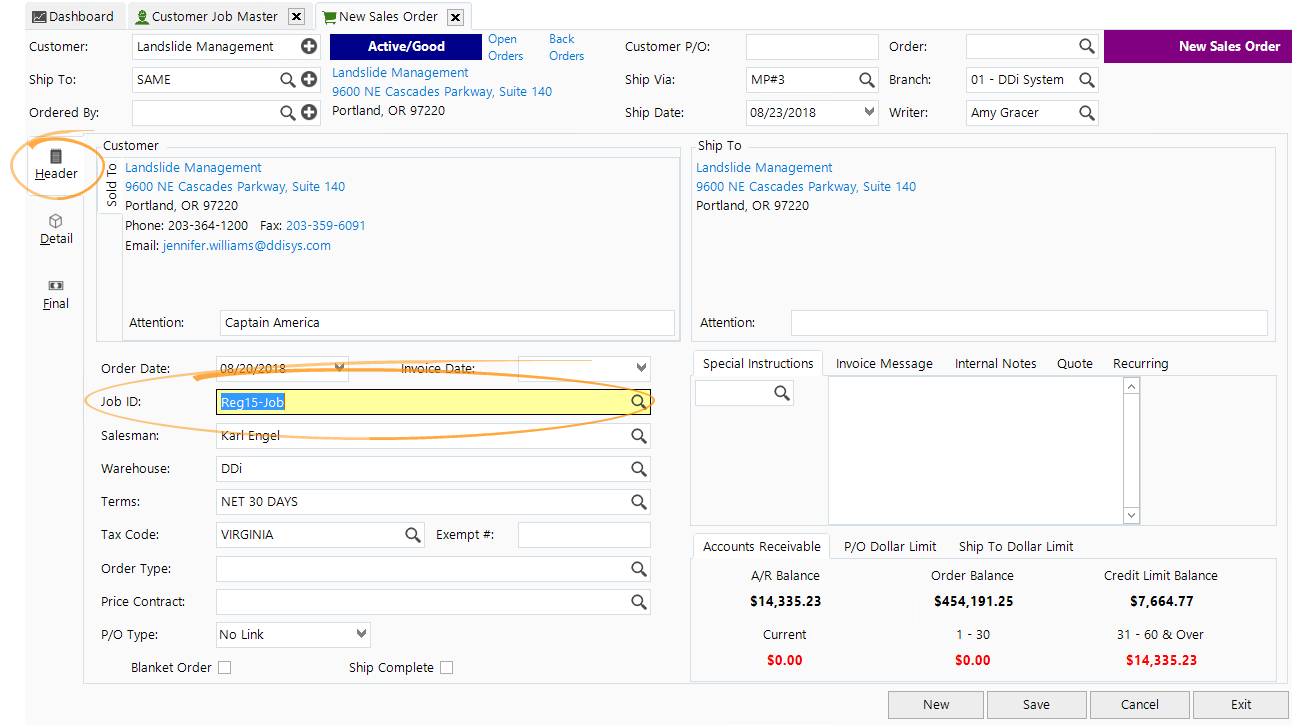
Task: Click the Customer P/O input field
Action: (811, 46)
